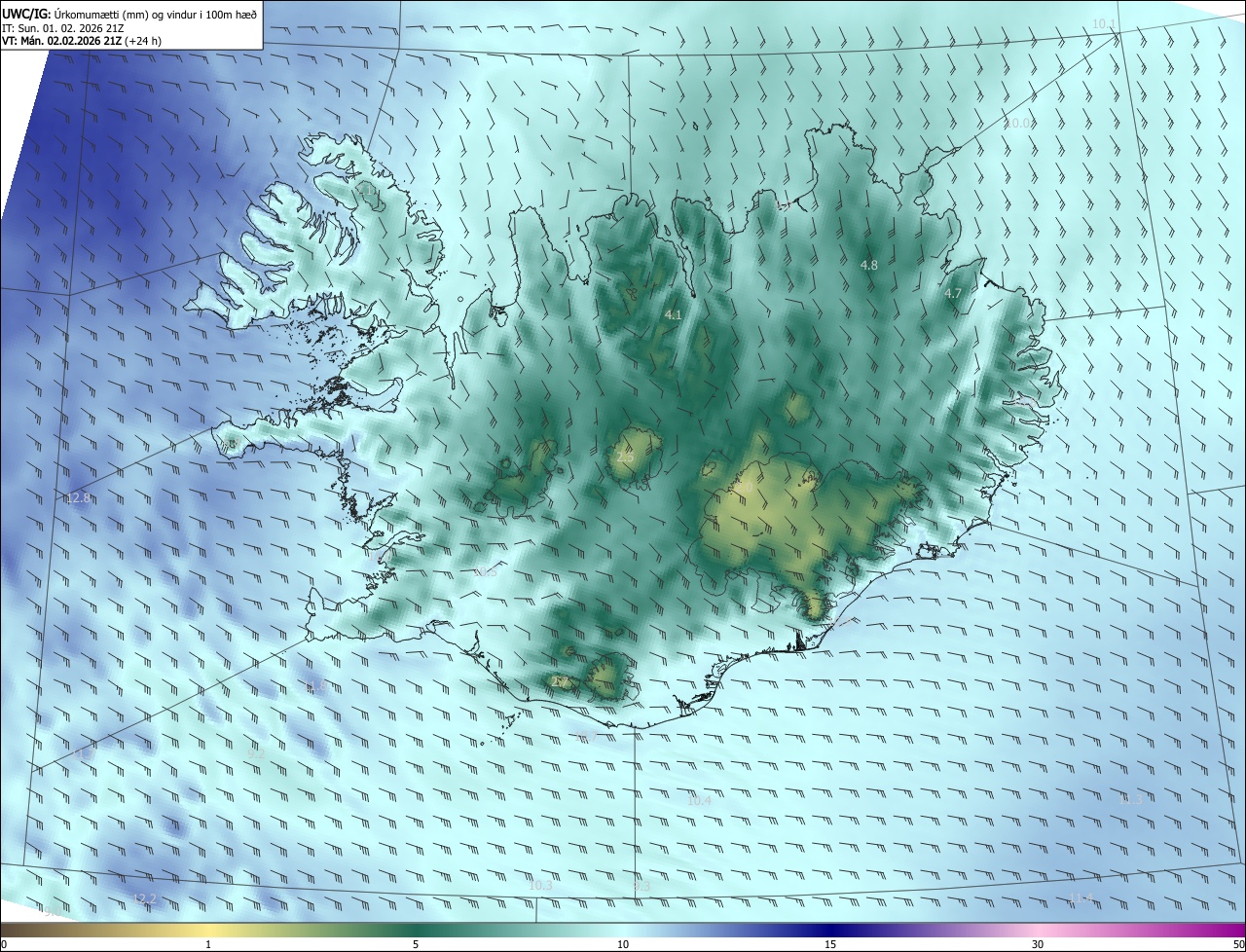This screenshot has height=952, width=1246.
Task: Click the '5' tick label on the color scale
Action: click(x=416, y=944)
